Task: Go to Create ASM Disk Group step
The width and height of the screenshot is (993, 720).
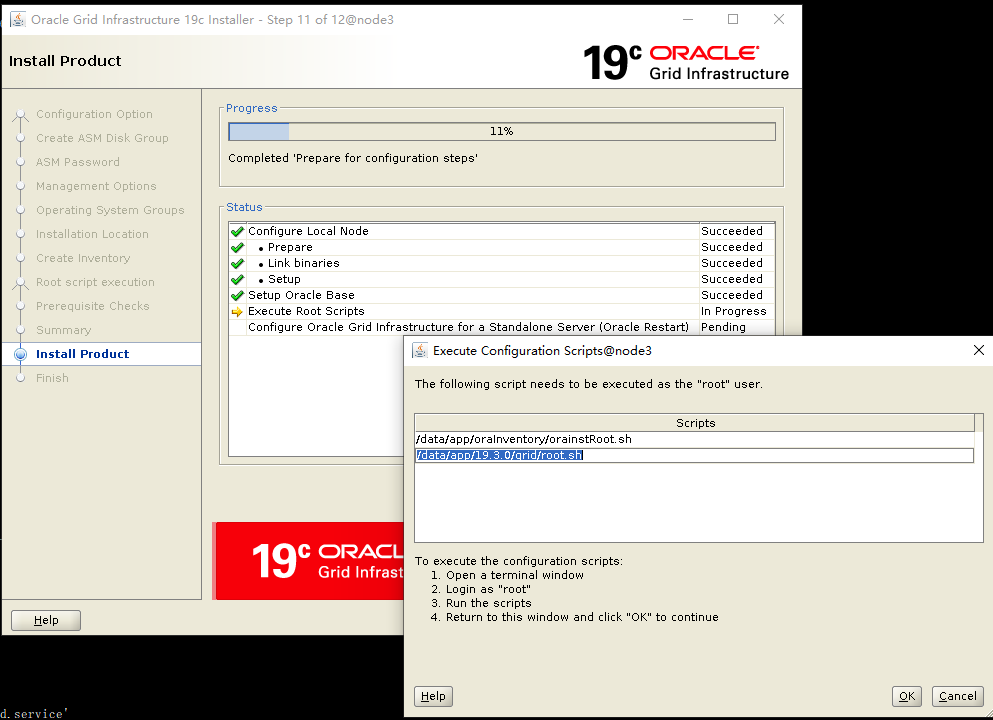Action: pyautogui.click(x=102, y=138)
